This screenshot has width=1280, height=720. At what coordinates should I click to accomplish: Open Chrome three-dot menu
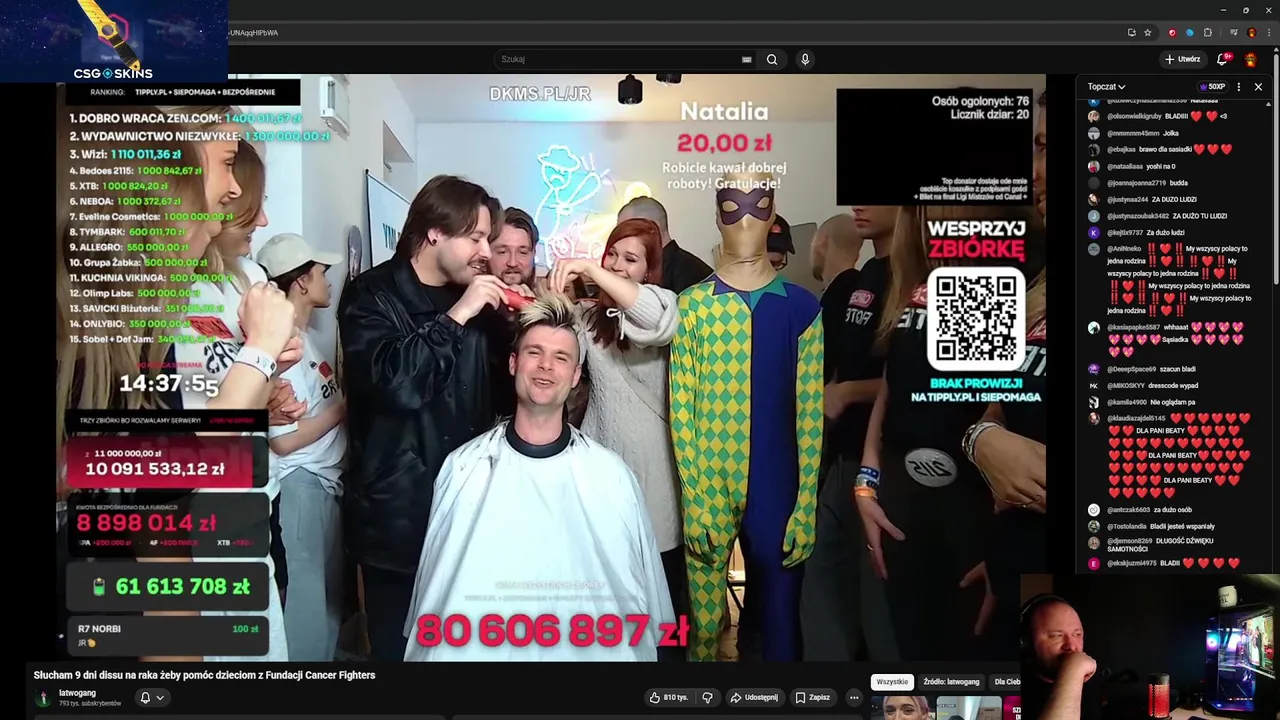(x=1267, y=32)
